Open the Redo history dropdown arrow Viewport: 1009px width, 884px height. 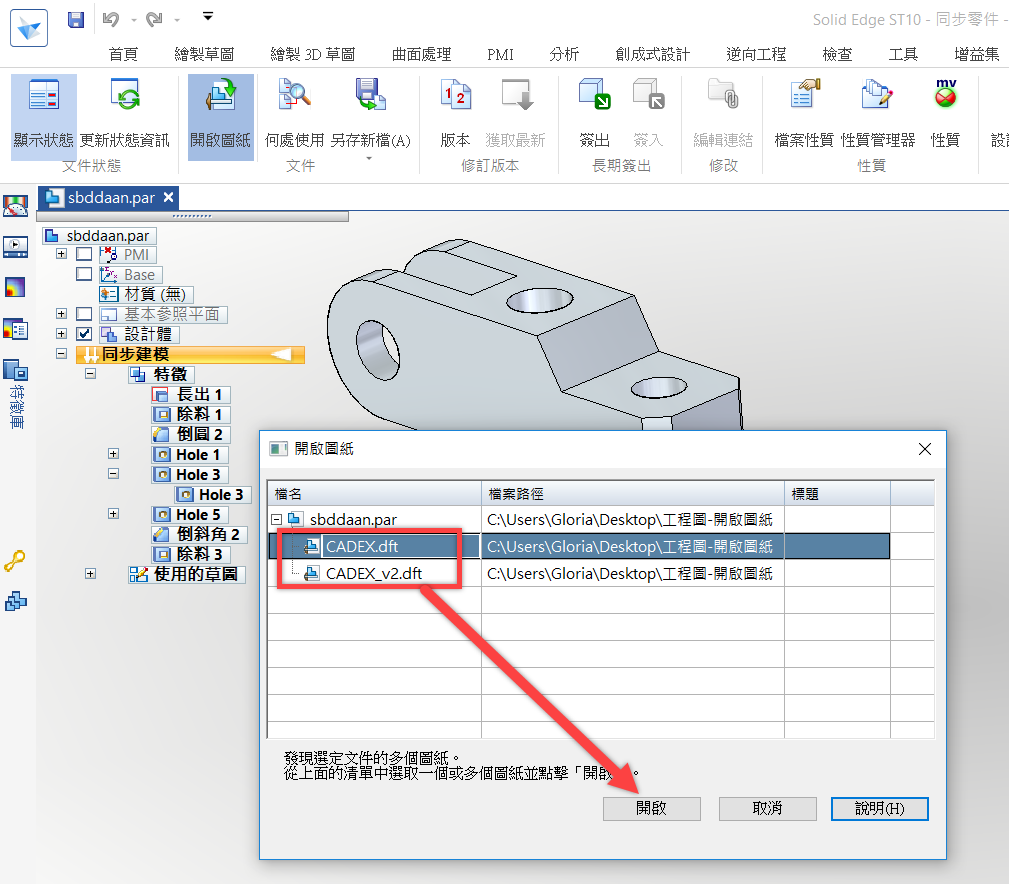pyautogui.click(x=177, y=21)
